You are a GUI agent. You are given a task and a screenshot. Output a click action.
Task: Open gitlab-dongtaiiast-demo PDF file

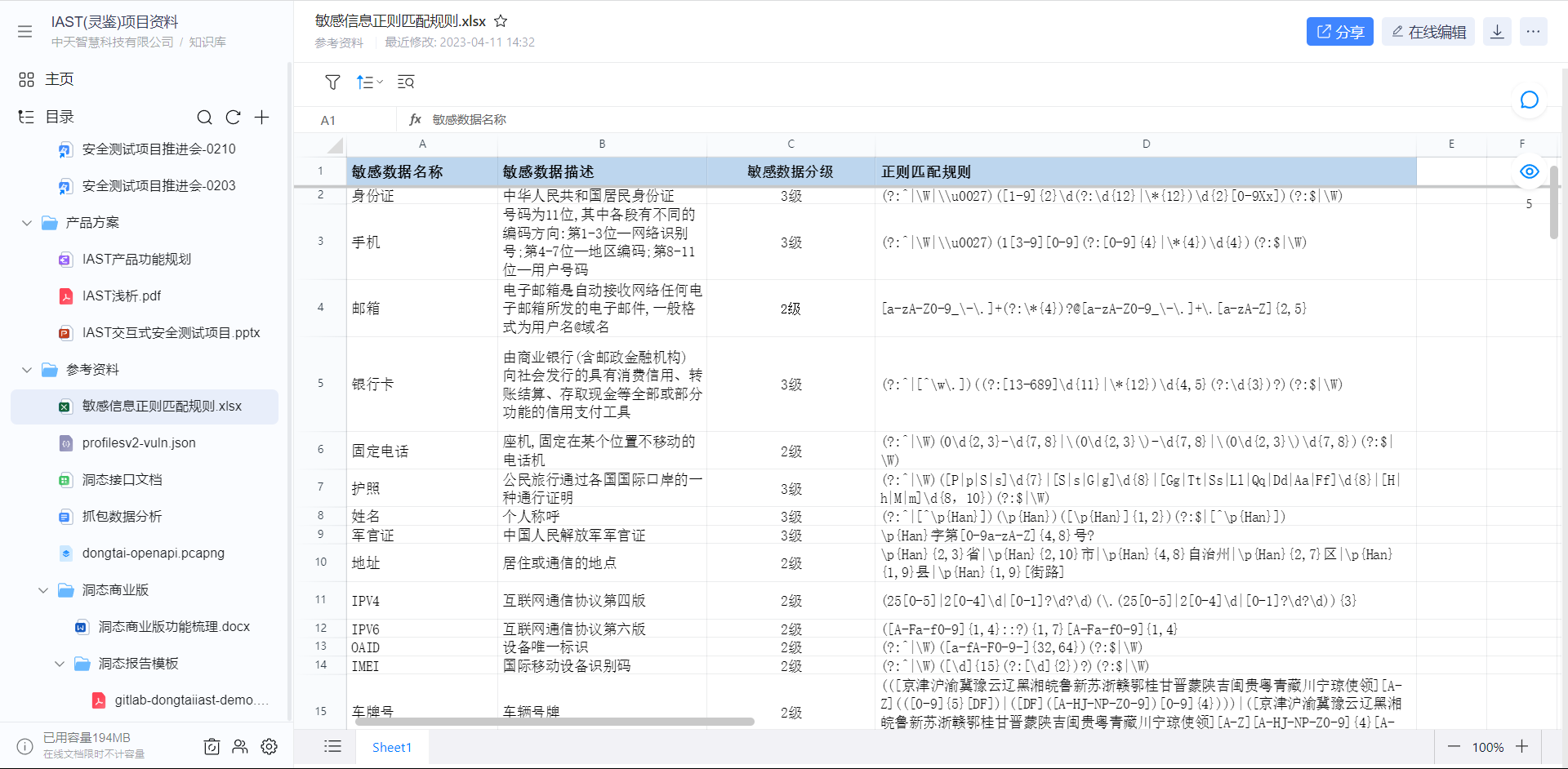[x=191, y=700]
